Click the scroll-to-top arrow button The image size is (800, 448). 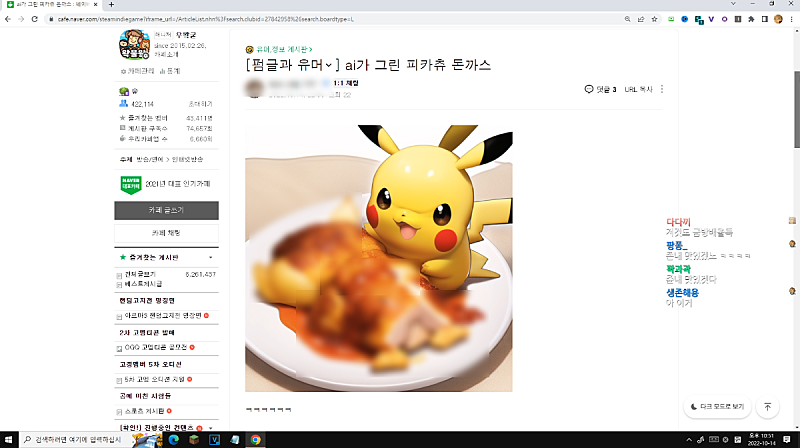pyautogui.click(x=767, y=407)
